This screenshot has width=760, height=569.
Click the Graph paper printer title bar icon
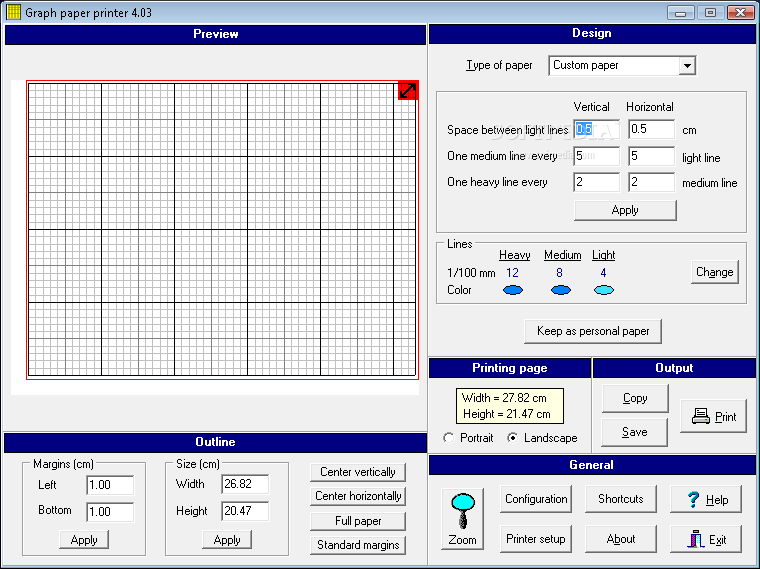(x=14, y=12)
